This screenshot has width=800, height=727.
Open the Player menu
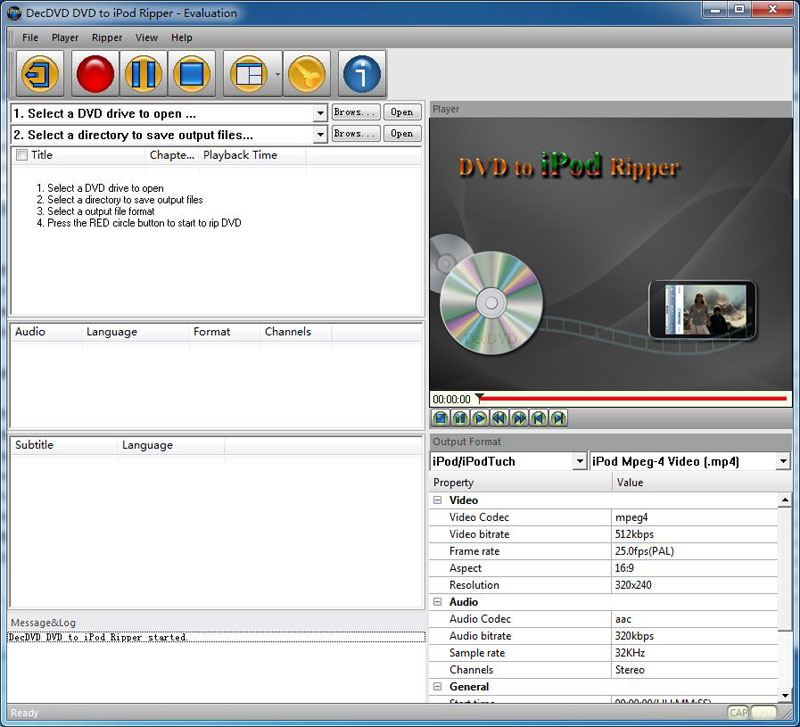click(65, 38)
